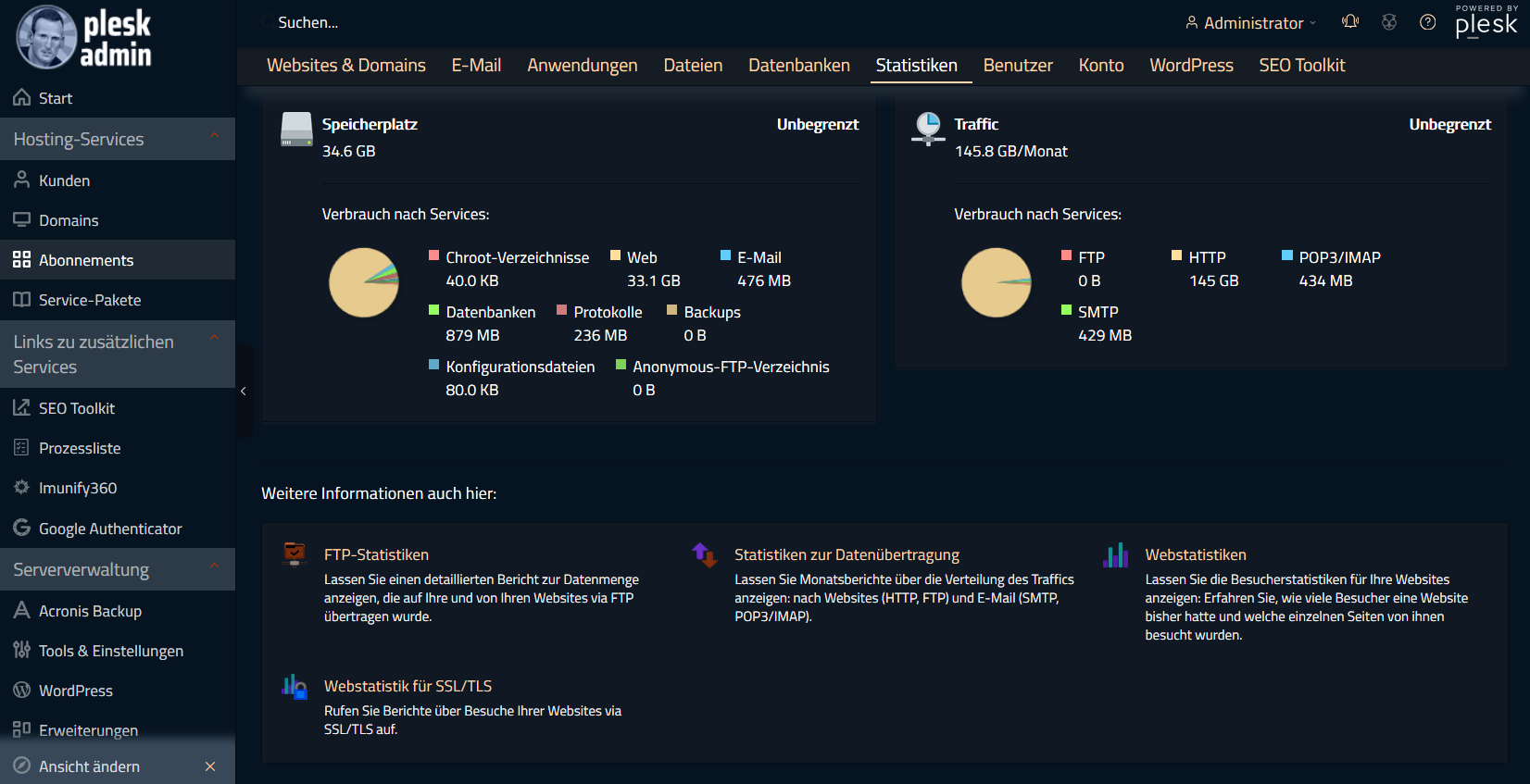Select Abonnements in the sidebar
Image resolution: width=1530 pixels, height=784 pixels.
click(x=86, y=260)
